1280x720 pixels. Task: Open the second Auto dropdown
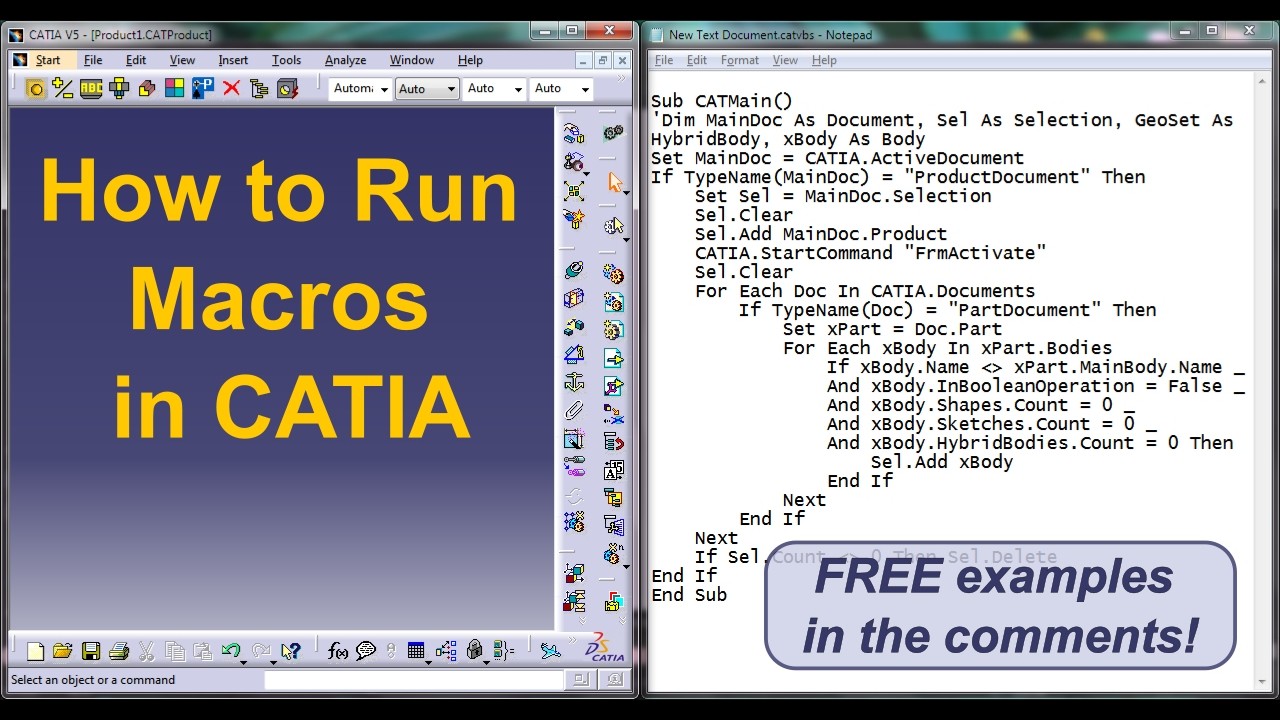click(x=427, y=89)
